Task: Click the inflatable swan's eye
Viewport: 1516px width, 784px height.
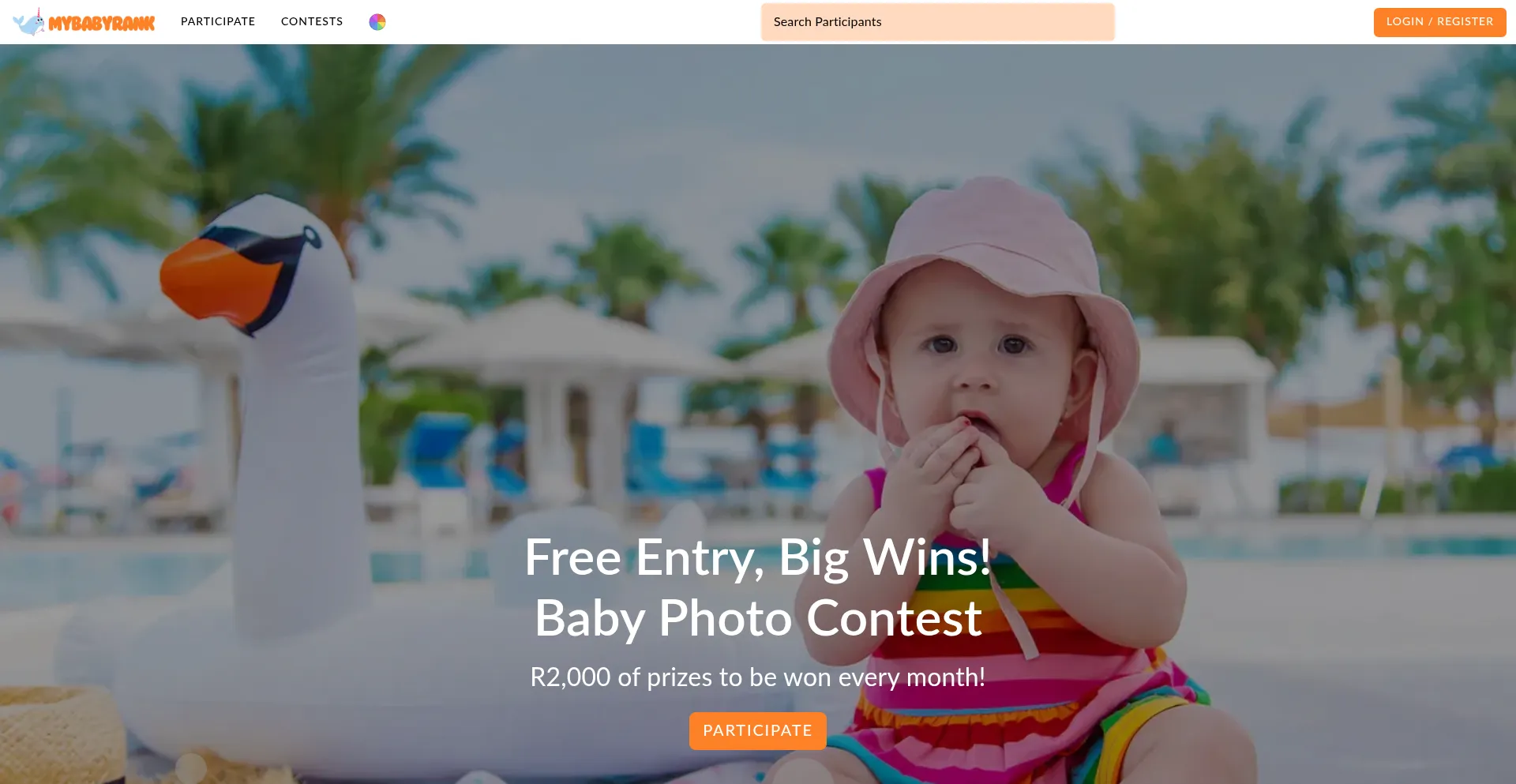Action: (x=313, y=236)
